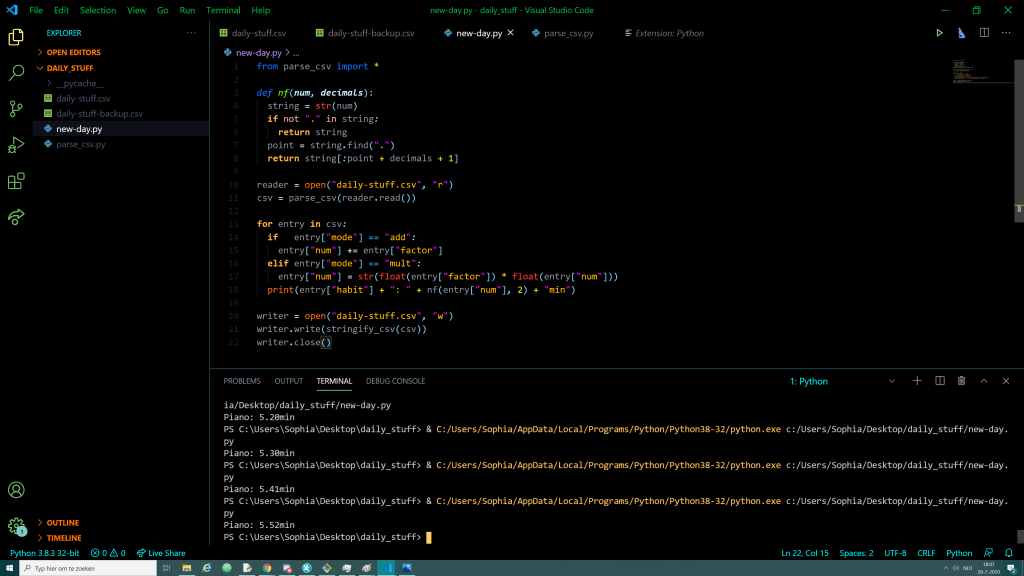1024x576 pixels.
Task: Kill the terminal with trash icon
Action: (x=962, y=381)
